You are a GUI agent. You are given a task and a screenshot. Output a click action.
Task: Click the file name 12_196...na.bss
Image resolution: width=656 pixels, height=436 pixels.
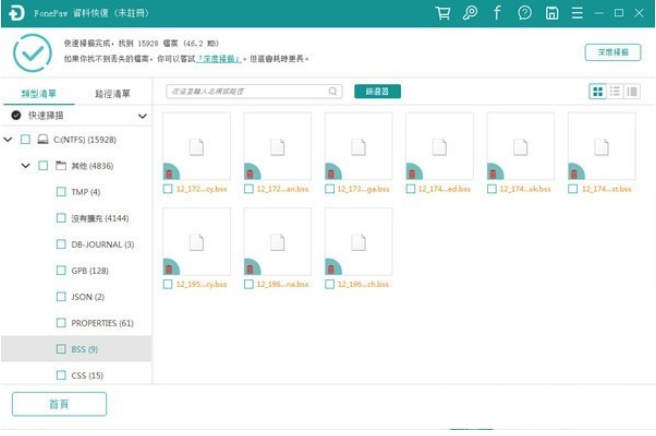pos(282,285)
